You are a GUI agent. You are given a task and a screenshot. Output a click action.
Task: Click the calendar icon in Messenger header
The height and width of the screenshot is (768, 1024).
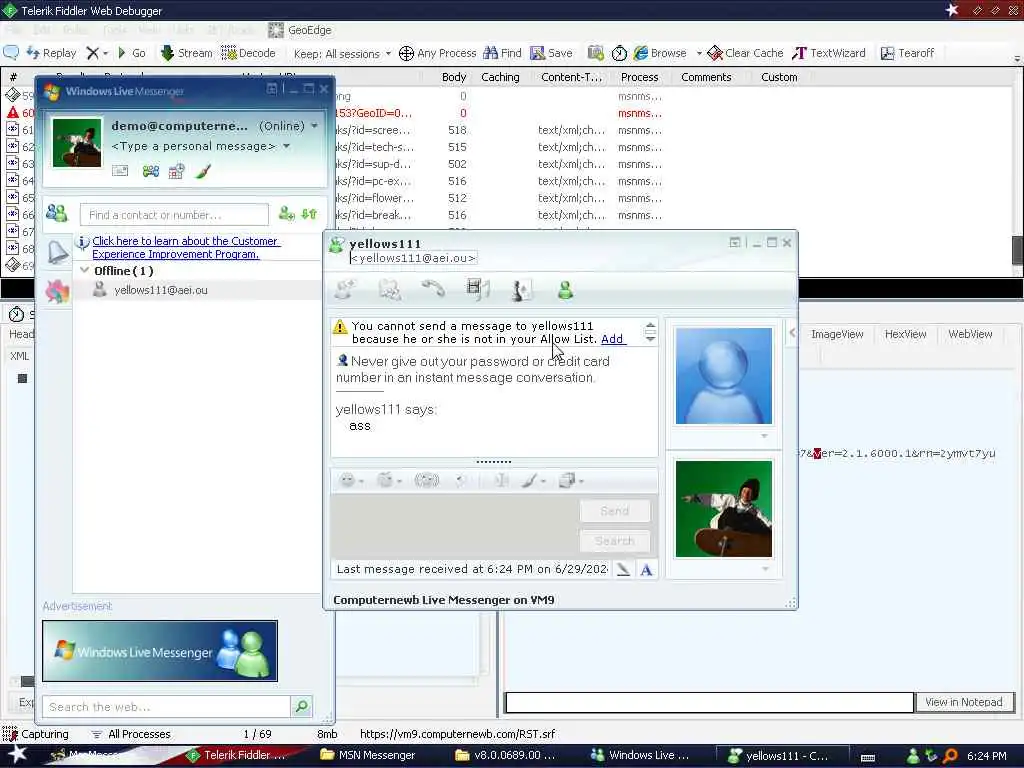[177, 171]
